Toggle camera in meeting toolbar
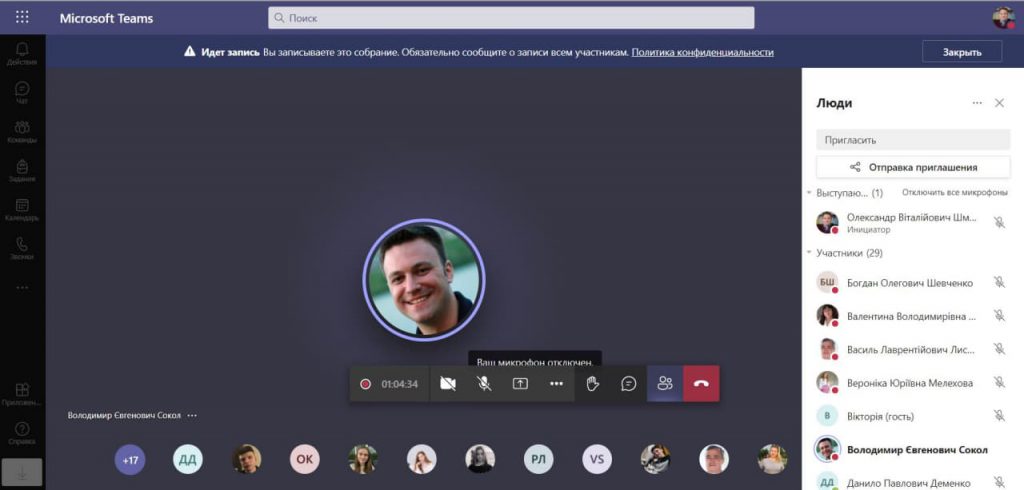 point(448,384)
